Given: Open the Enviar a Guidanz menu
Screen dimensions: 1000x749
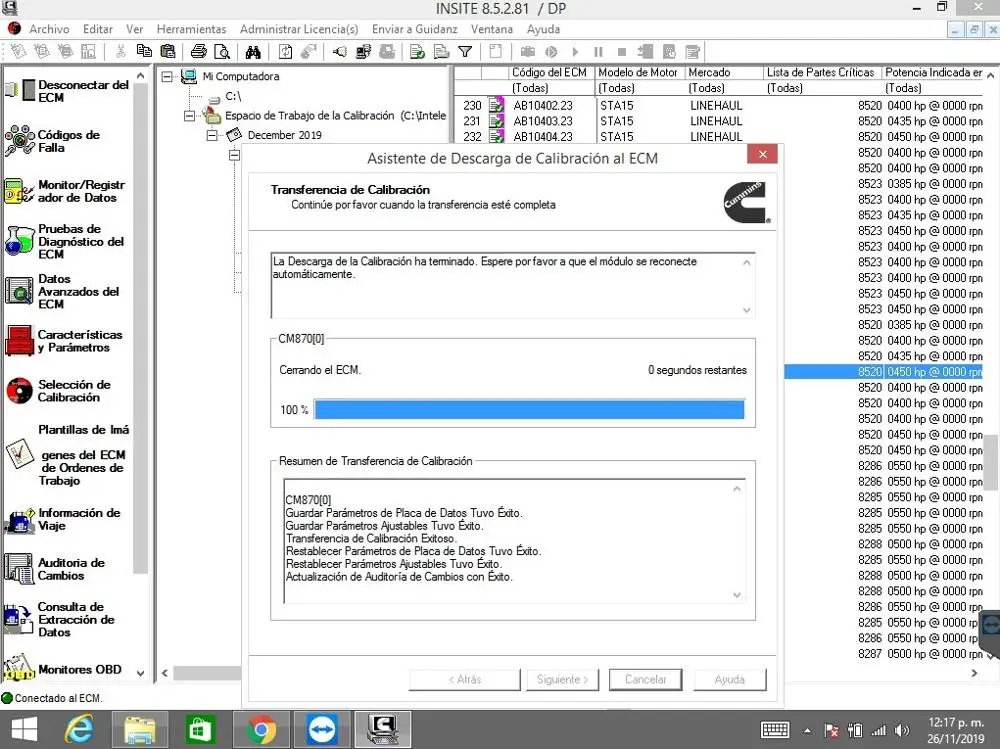Looking at the screenshot, I should click(415, 29).
